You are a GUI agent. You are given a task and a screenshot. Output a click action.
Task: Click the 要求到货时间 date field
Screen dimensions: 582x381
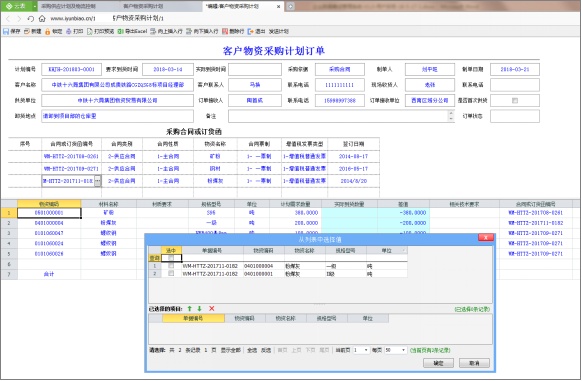pos(168,69)
